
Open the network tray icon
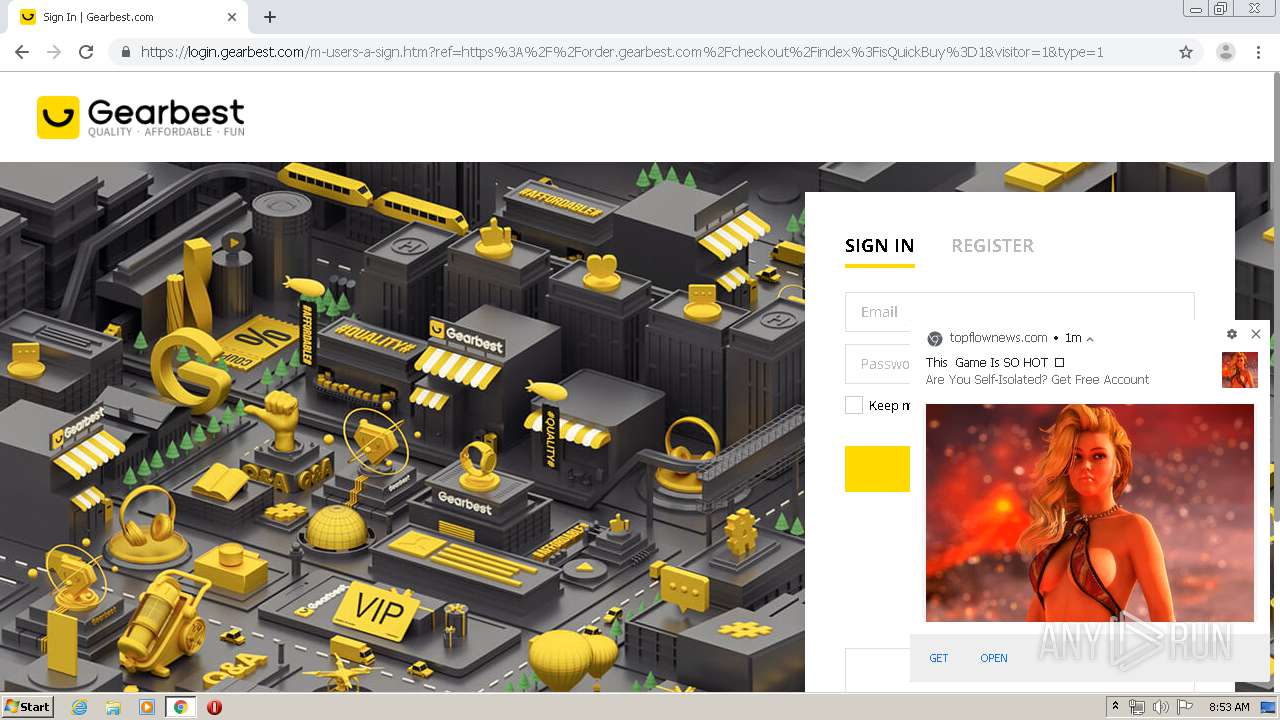click(1137, 707)
